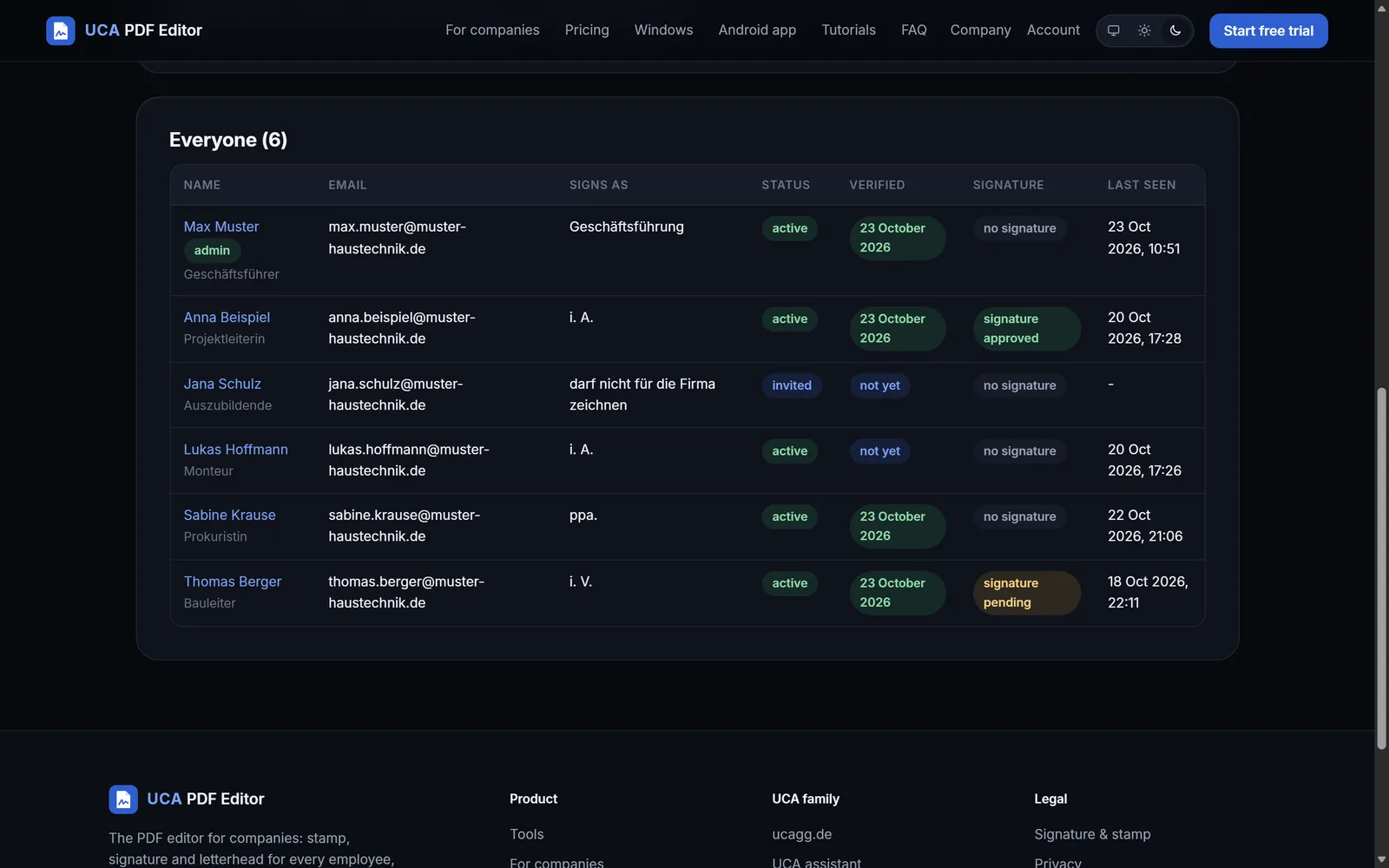This screenshot has height=868, width=1389.
Task: Click signature pending badge for Thomas Berger
Action: [x=1026, y=593]
